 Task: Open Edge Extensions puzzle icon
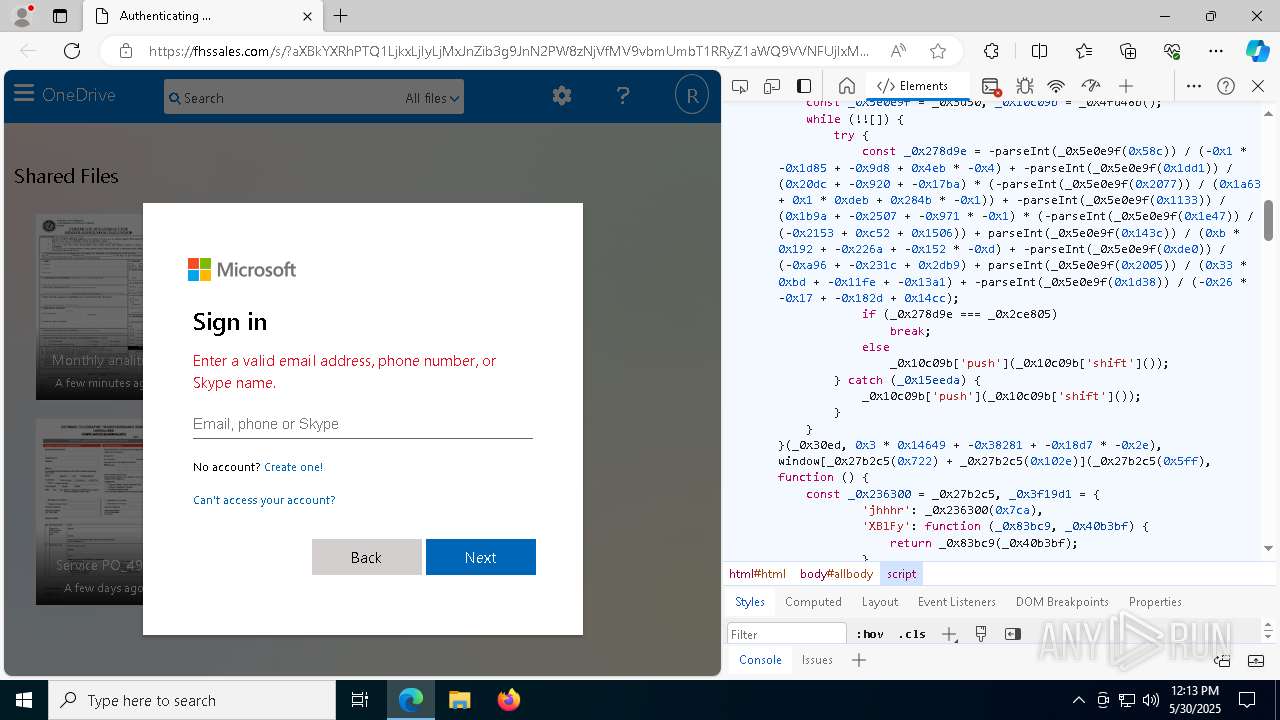tap(991, 51)
